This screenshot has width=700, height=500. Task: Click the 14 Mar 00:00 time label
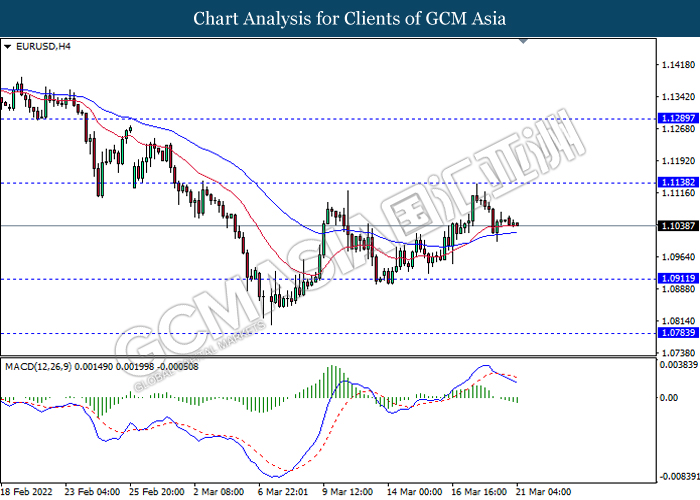tap(415, 492)
